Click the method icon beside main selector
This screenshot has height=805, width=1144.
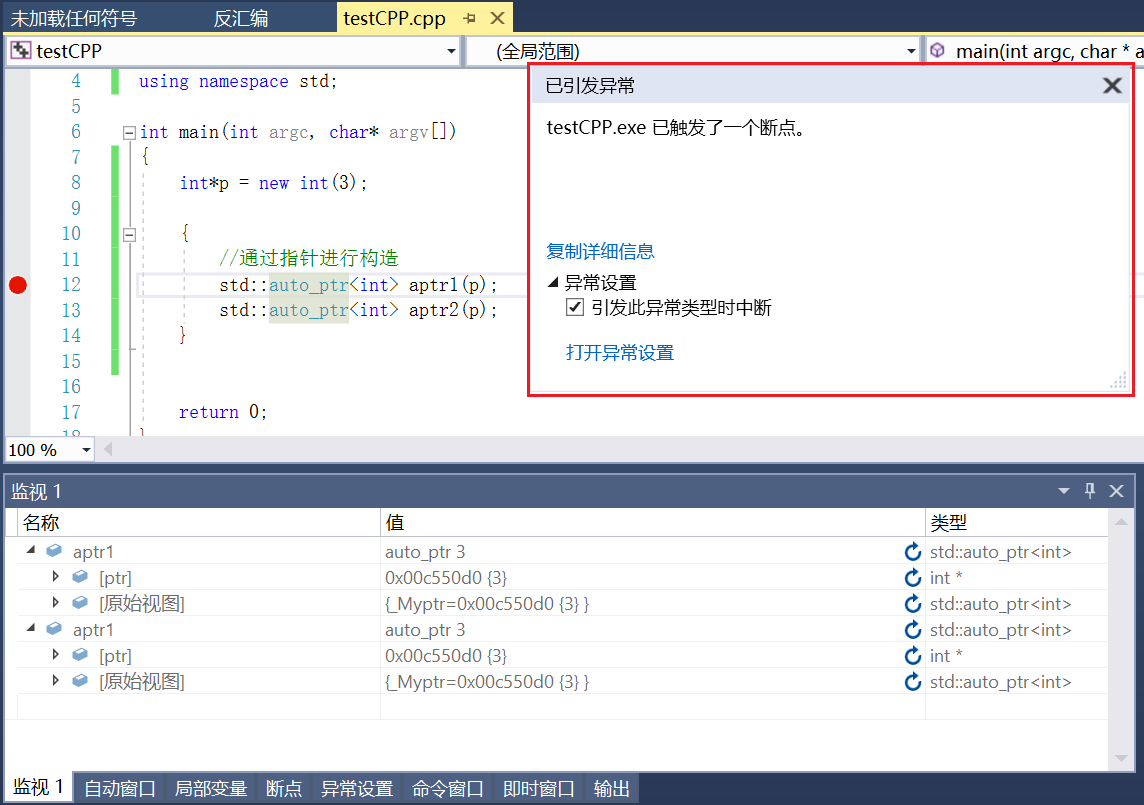[935, 50]
